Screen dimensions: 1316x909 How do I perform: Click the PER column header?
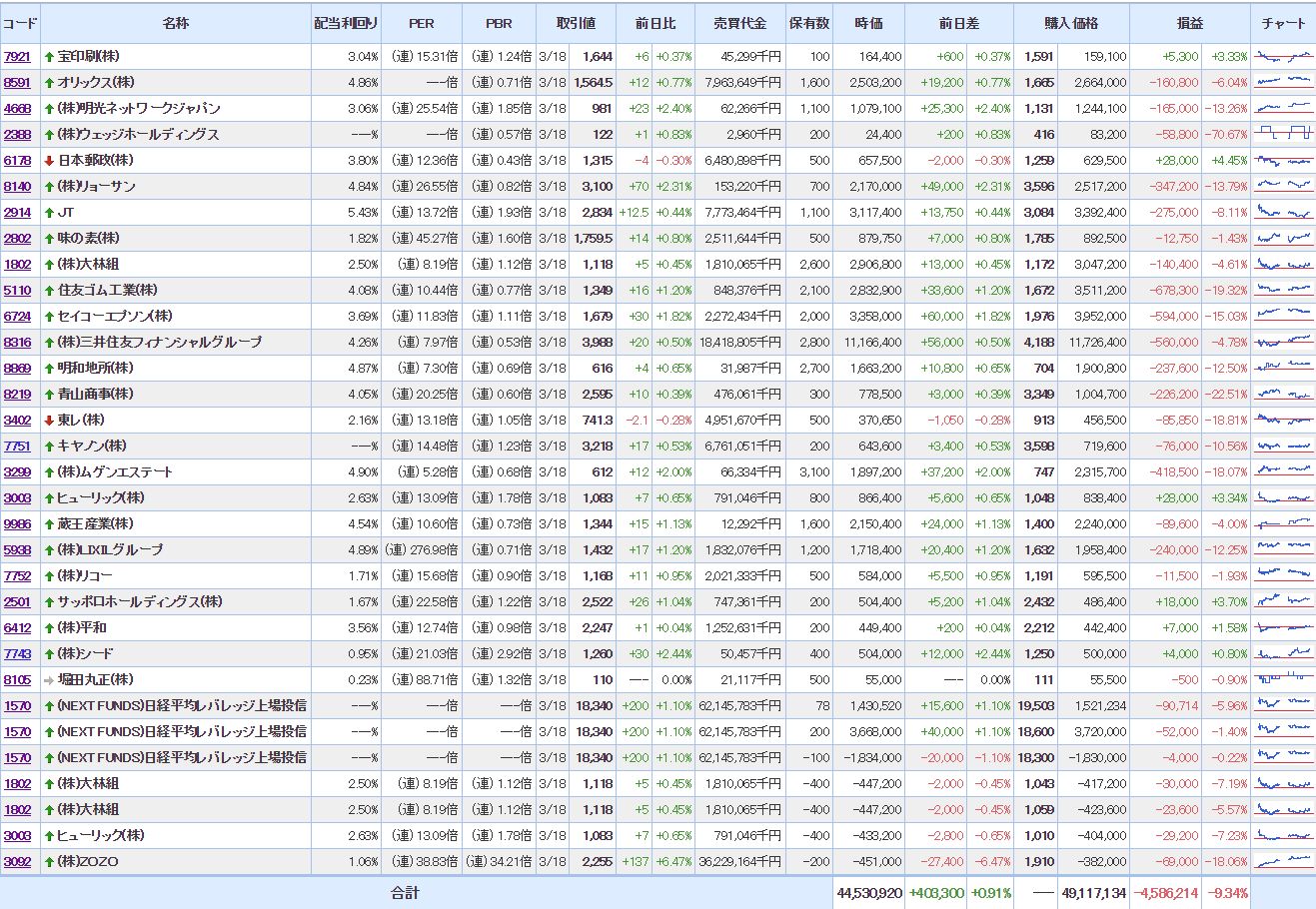click(422, 22)
